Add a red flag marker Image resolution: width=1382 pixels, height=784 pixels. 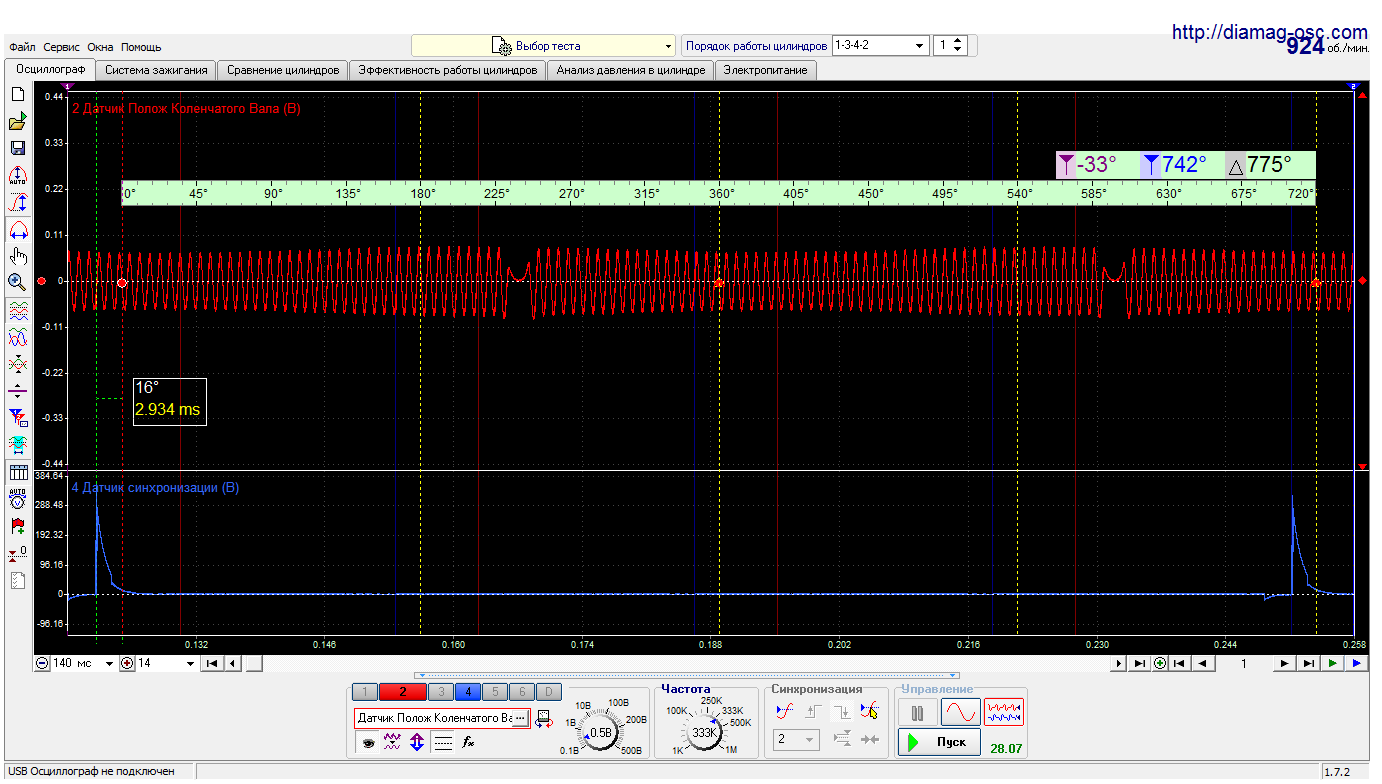tap(17, 525)
